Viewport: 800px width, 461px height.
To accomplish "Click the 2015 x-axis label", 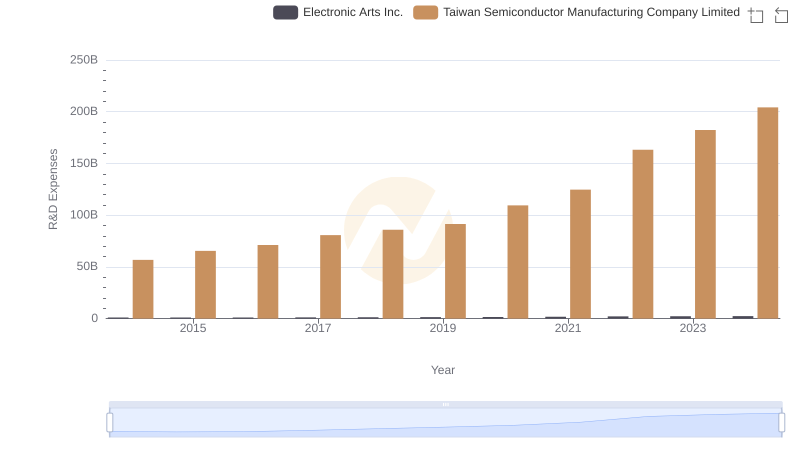I will [x=193, y=328].
